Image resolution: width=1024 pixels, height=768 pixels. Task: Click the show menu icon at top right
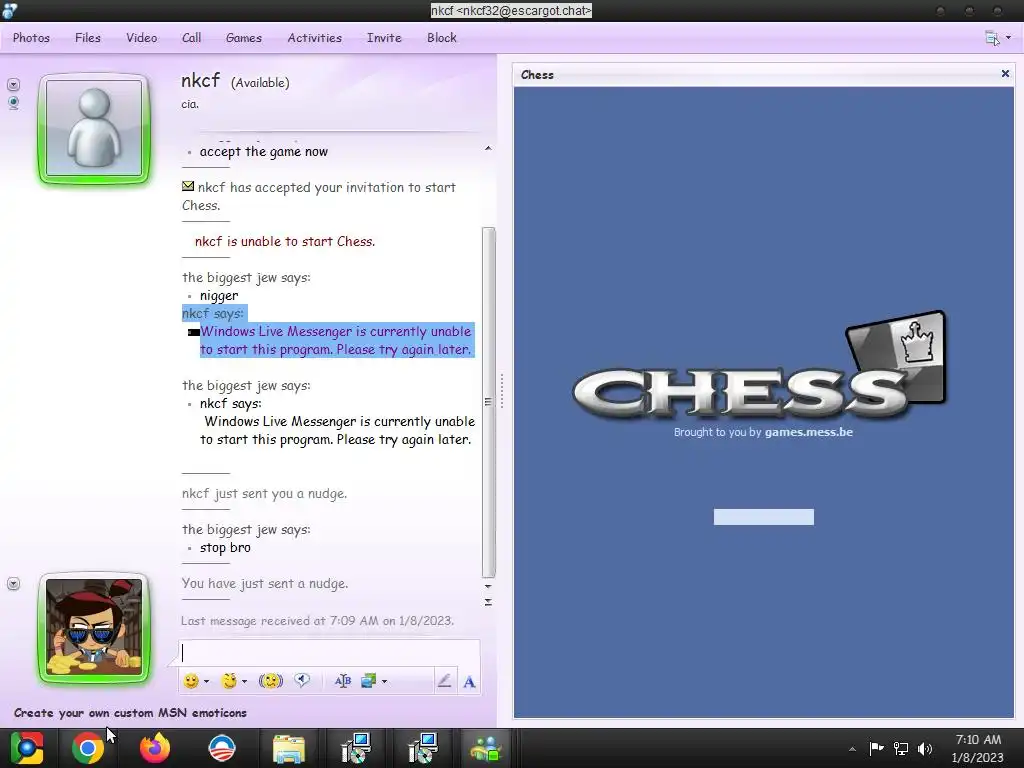(992, 39)
